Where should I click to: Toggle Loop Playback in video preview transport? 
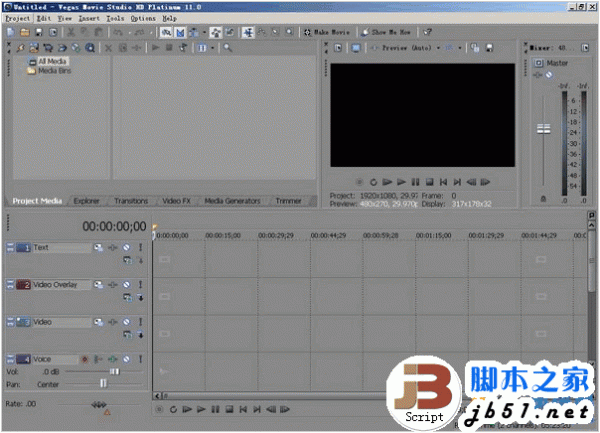pyautogui.click(x=373, y=182)
